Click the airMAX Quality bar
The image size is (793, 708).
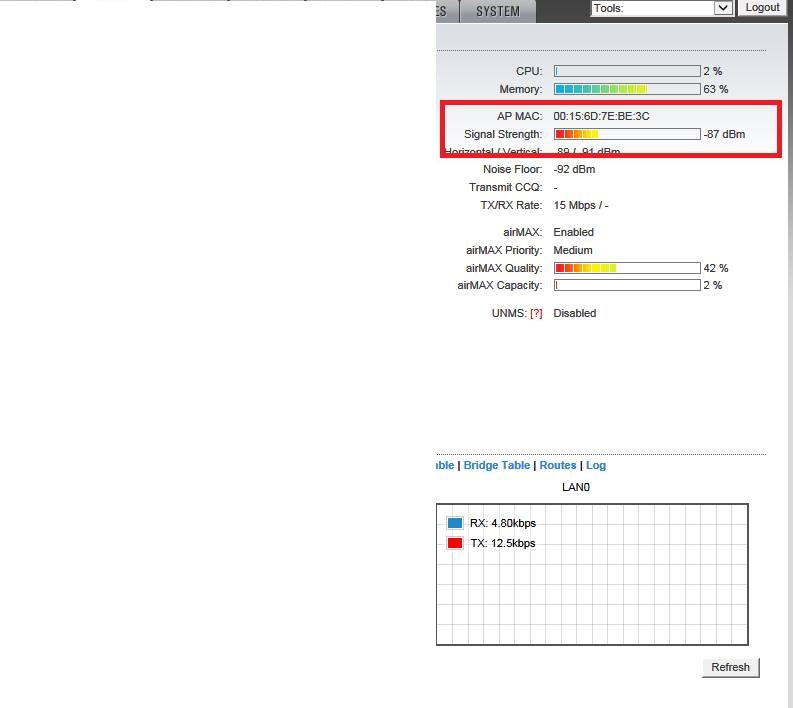point(627,268)
